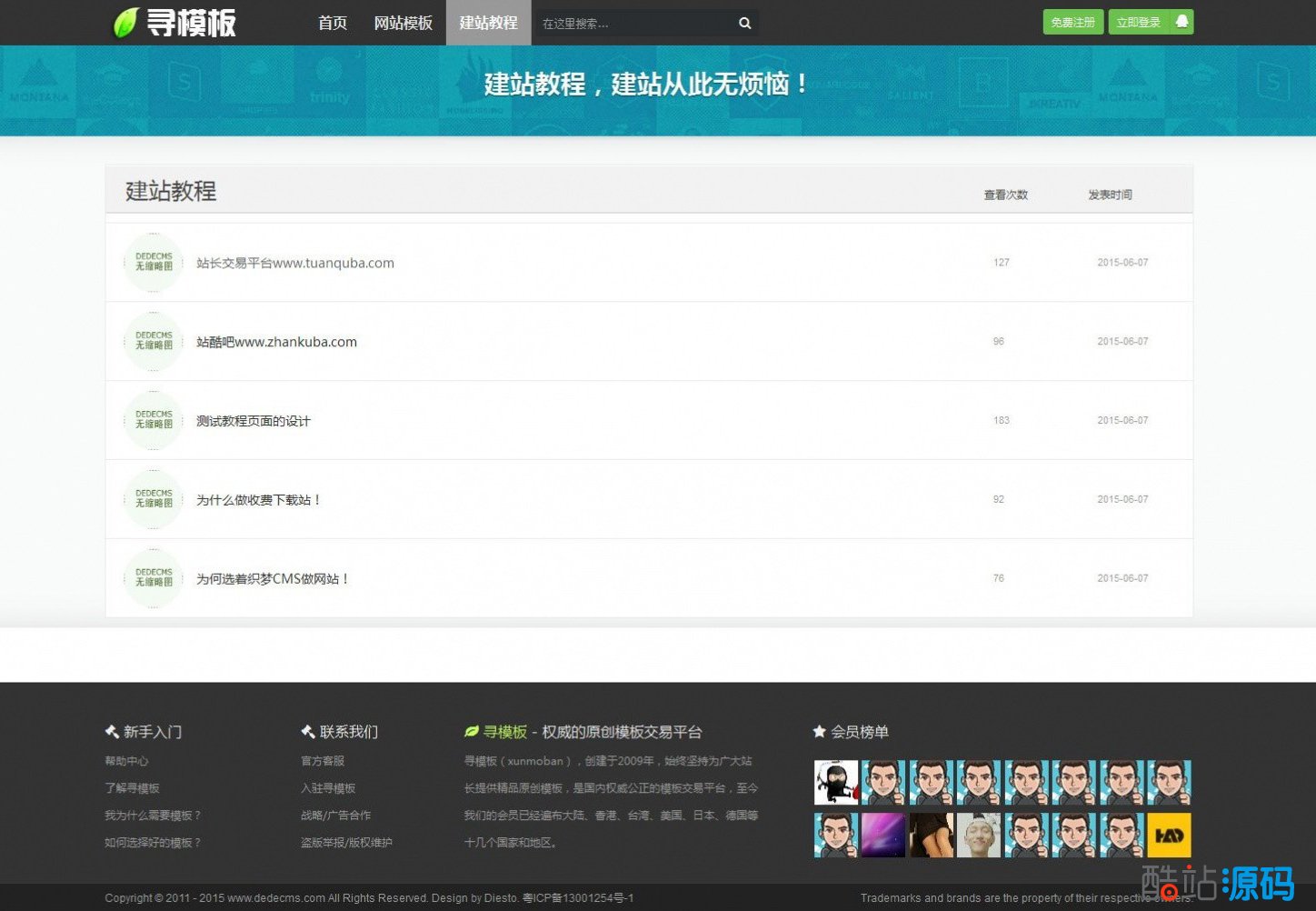The image size is (1316, 911).
Task: Open footer link 帮助中心
Action: point(126,761)
